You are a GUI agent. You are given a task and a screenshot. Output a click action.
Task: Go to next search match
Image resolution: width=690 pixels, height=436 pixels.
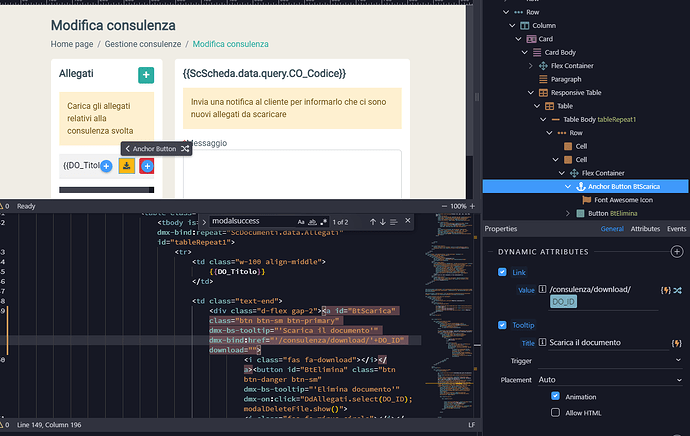383,222
